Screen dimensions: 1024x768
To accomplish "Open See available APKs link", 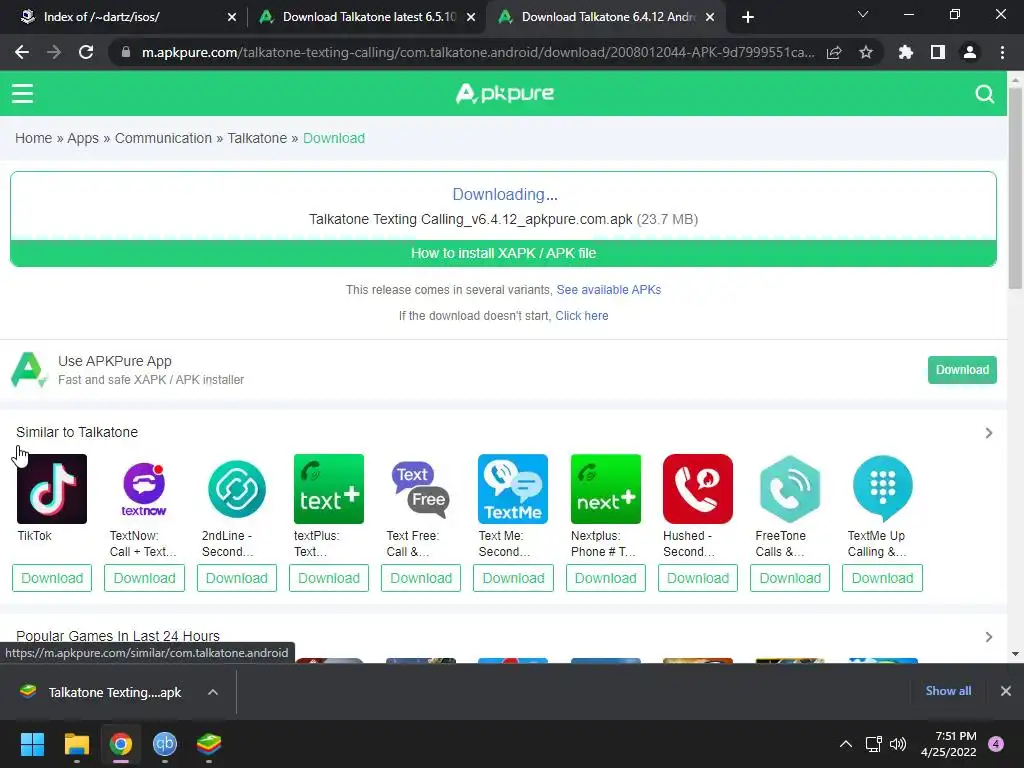I will (x=609, y=290).
